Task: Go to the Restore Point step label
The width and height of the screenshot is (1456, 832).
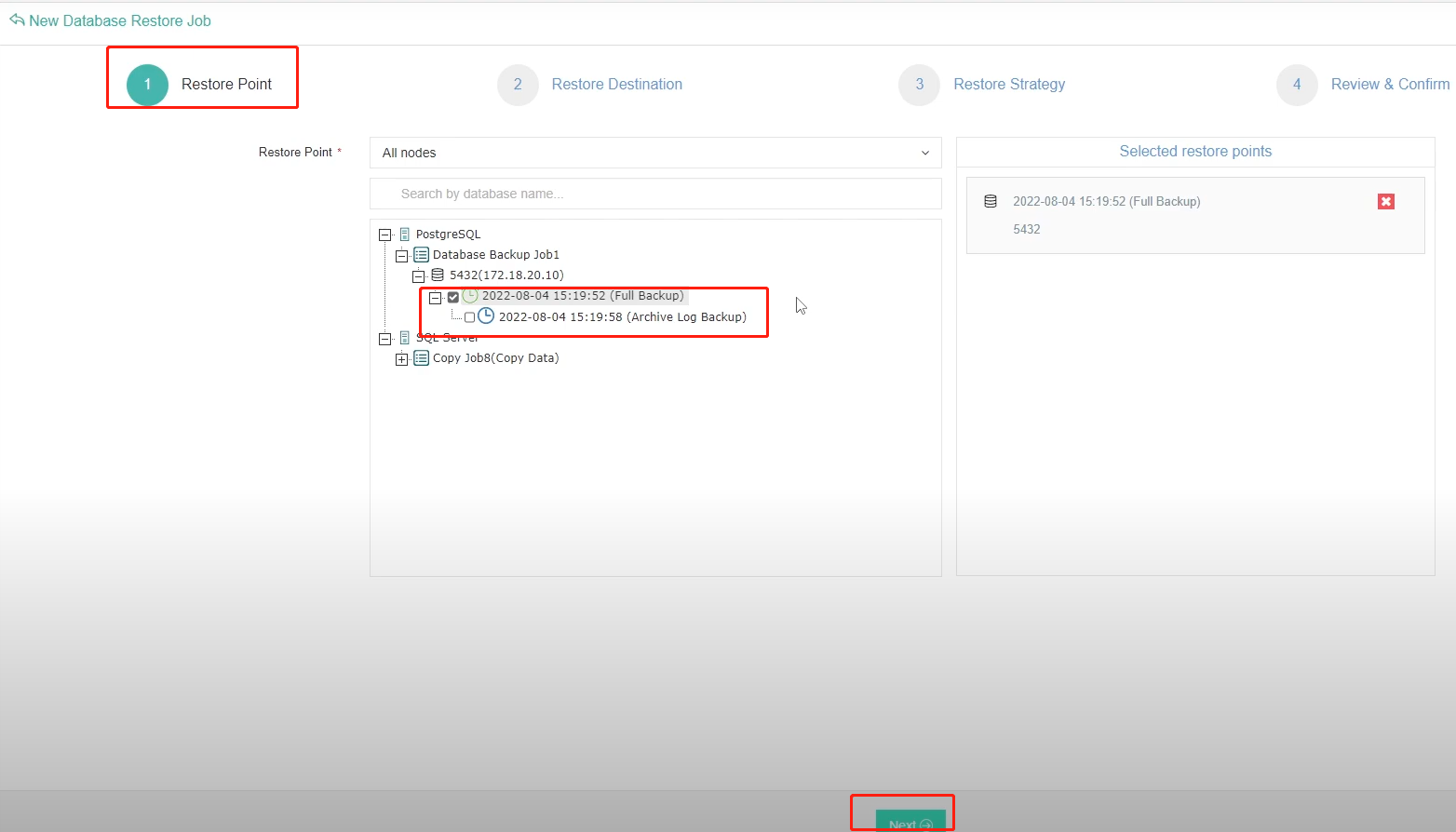Action: (x=226, y=85)
